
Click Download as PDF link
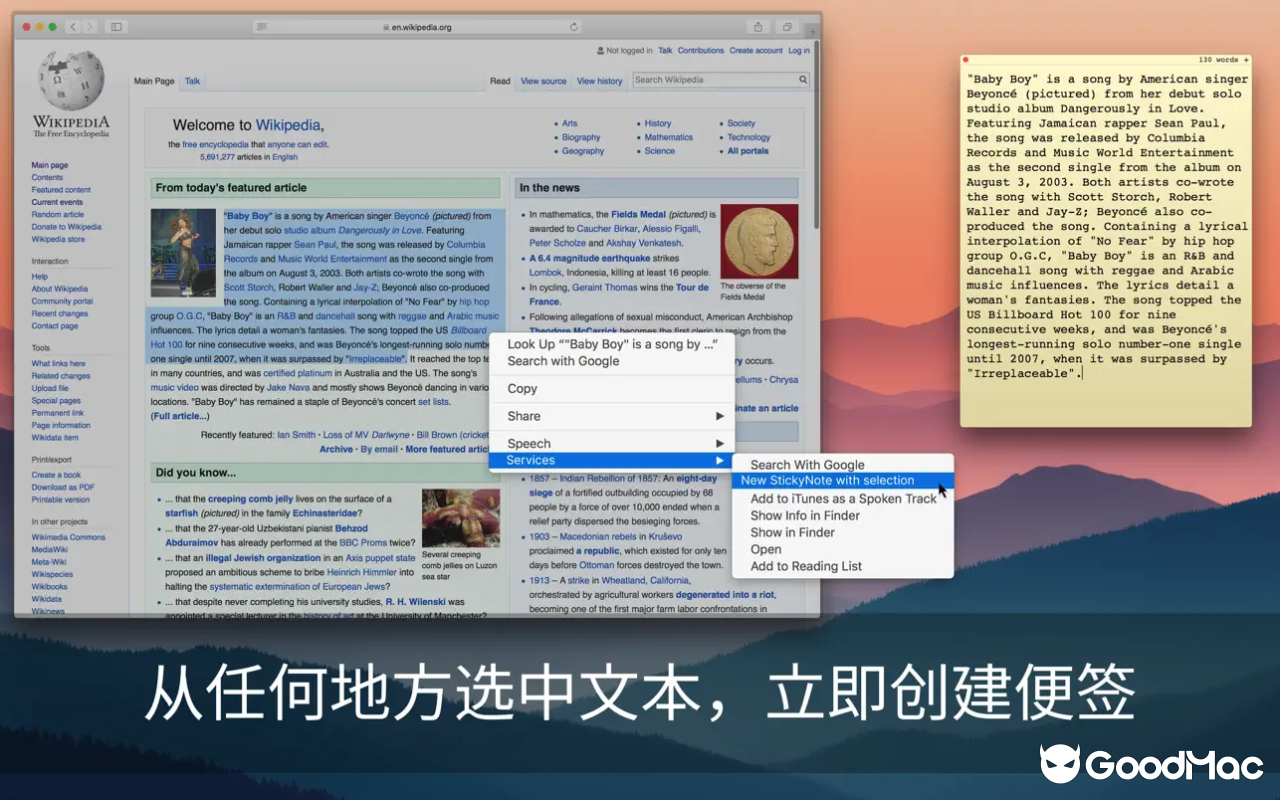coord(63,487)
